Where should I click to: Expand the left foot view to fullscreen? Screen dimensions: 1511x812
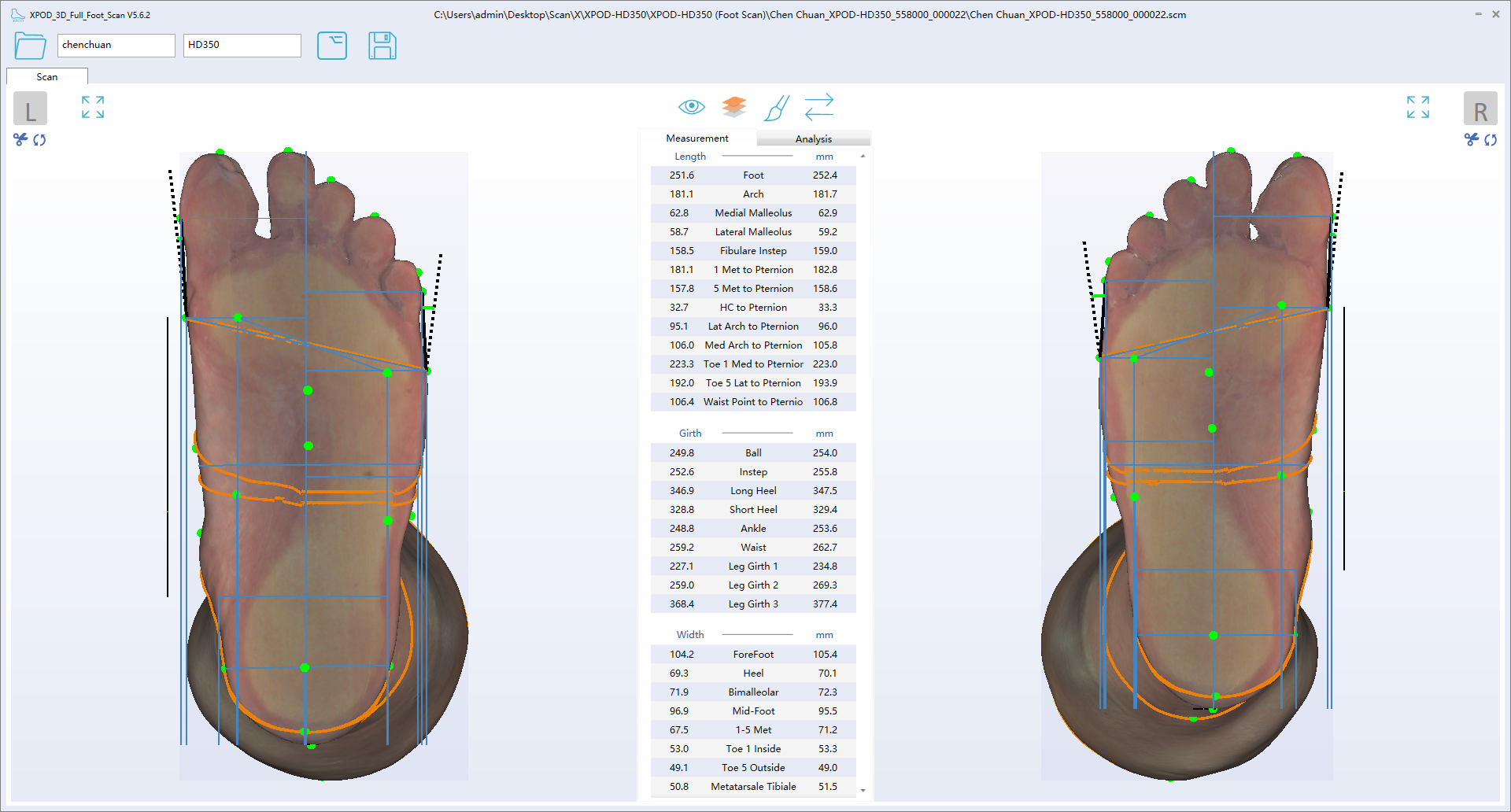click(93, 107)
